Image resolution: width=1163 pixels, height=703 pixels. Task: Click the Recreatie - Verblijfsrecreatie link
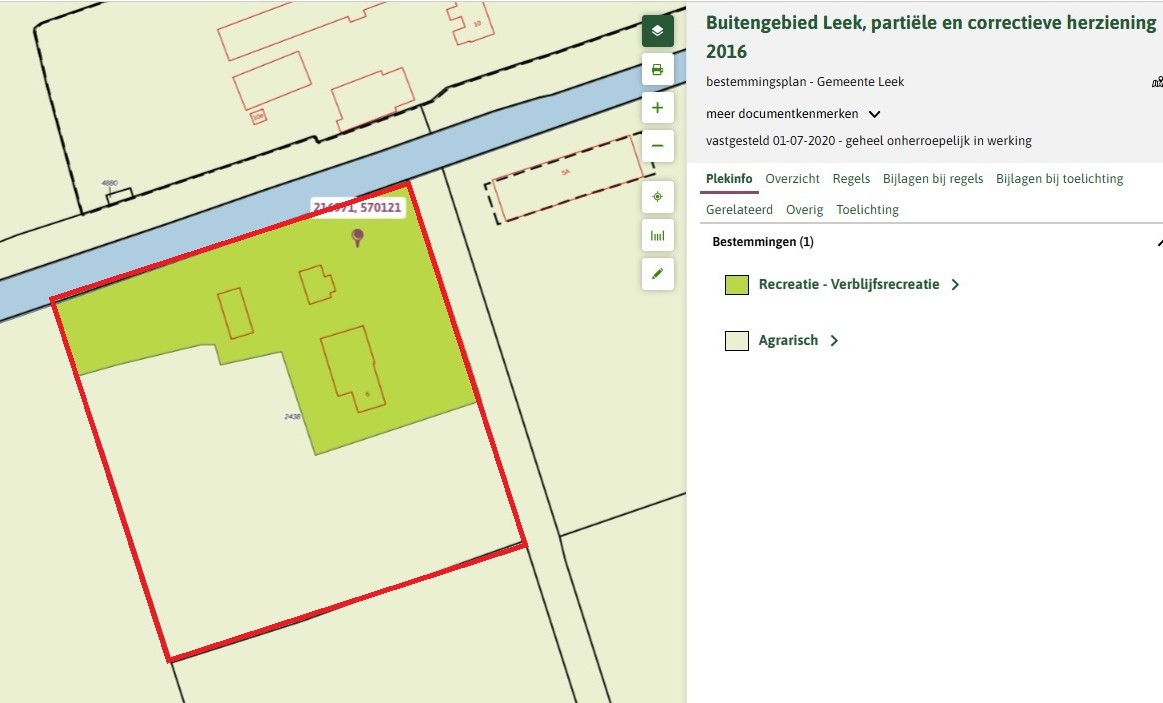click(x=849, y=285)
